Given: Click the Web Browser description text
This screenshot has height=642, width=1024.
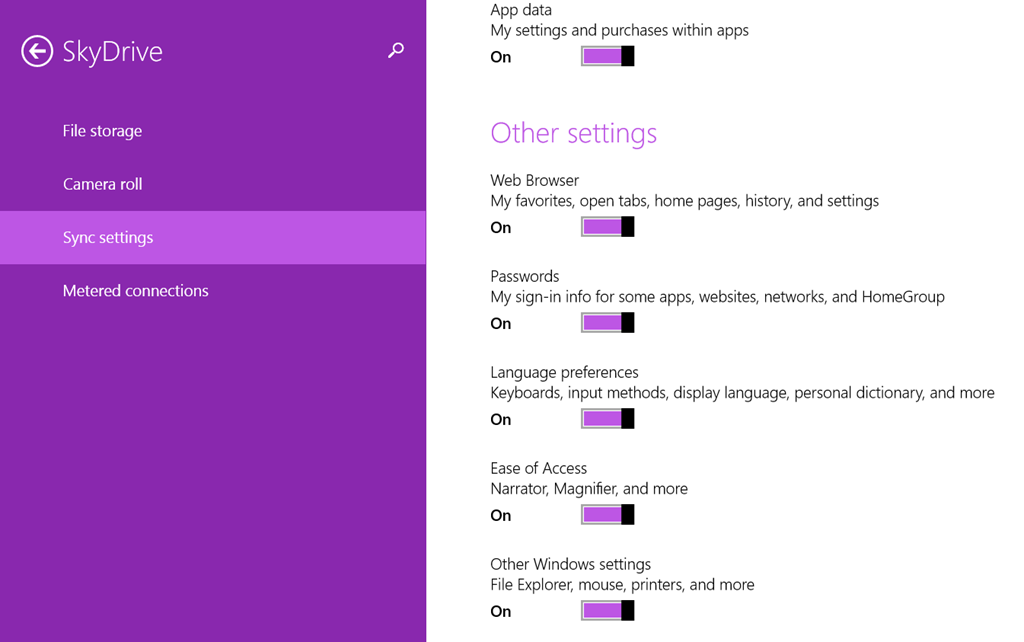Looking at the screenshot, I should pos(684,201).
